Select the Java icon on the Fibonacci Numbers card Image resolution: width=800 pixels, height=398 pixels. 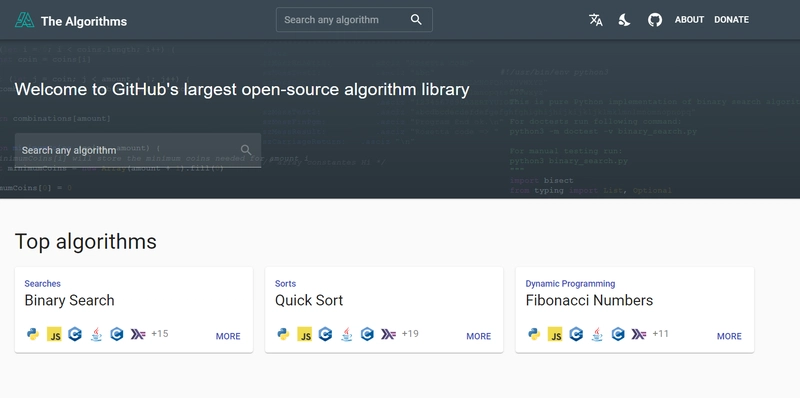(x=597, y=334)
